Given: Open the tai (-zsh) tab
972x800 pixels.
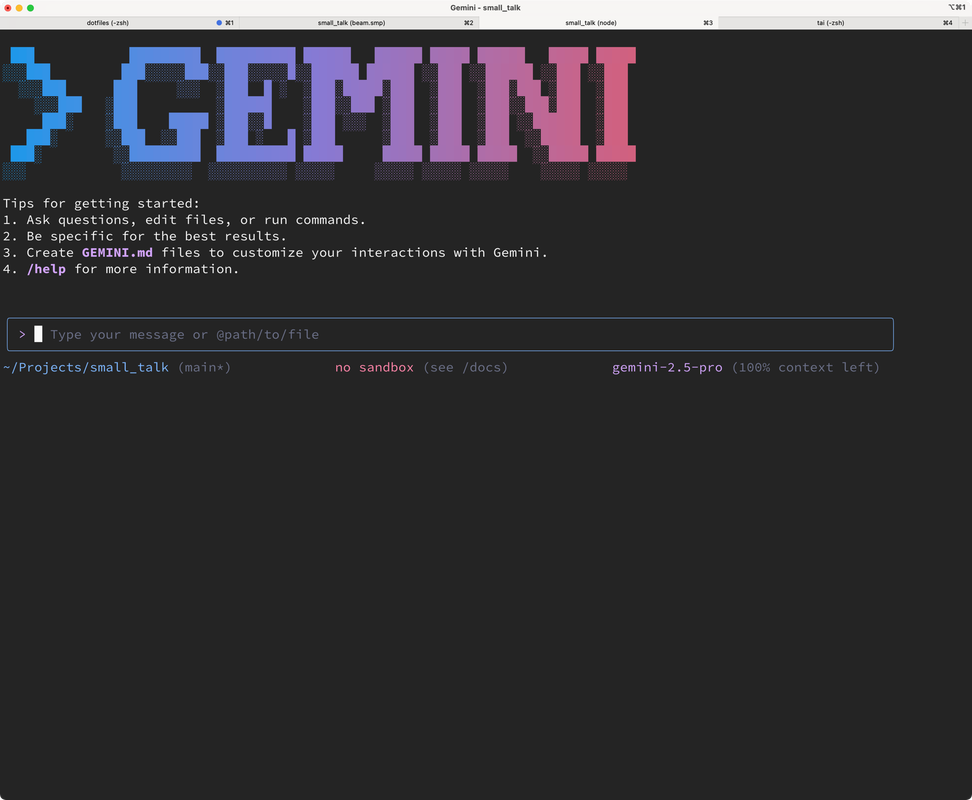Looking at the screenshot, I should tap(837, 23).
